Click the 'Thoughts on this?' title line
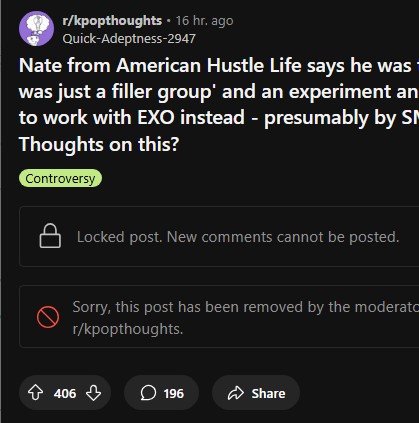419x423 pixels. [99, 144]
